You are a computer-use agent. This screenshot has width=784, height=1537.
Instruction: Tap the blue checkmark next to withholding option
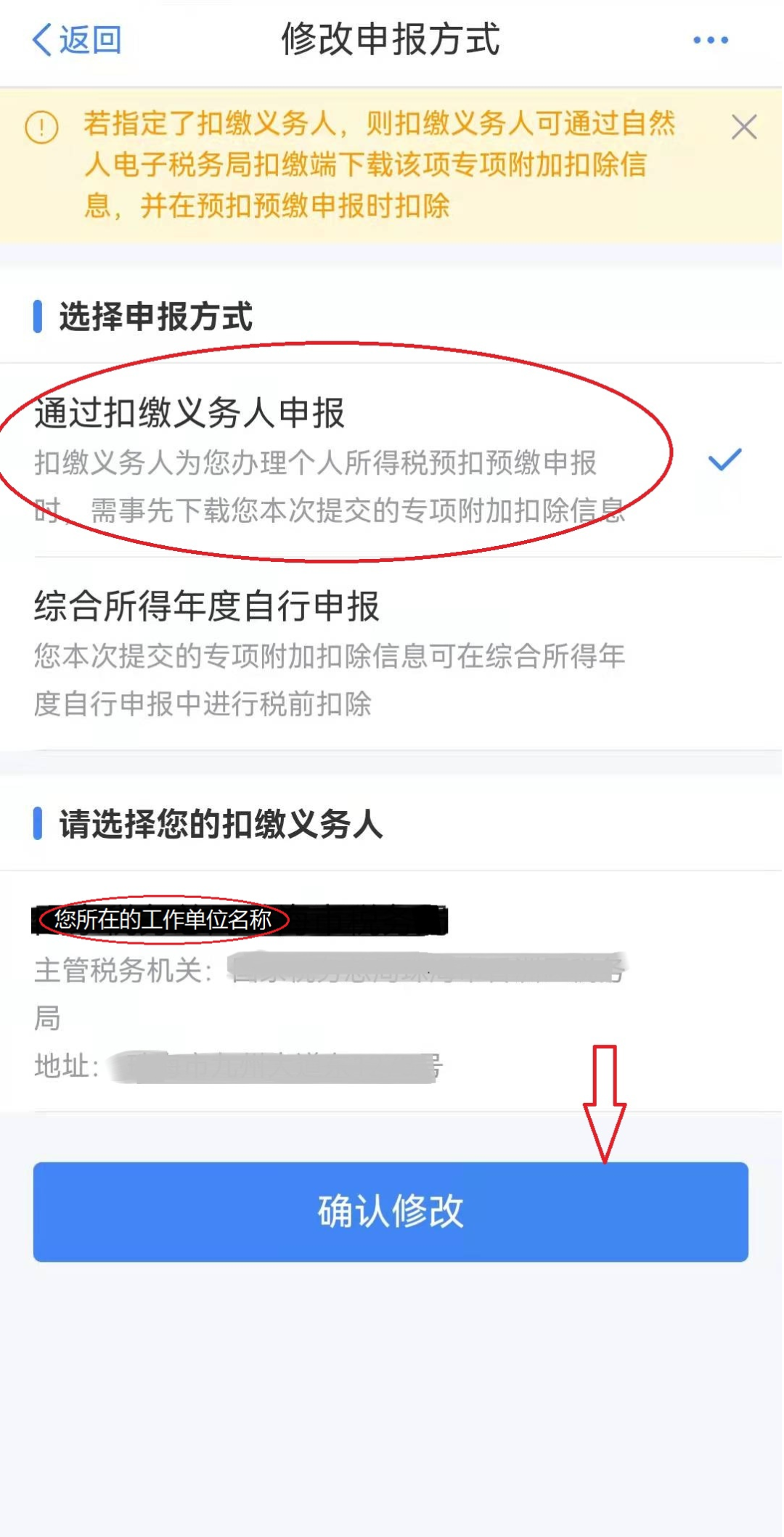pos(724,460)
